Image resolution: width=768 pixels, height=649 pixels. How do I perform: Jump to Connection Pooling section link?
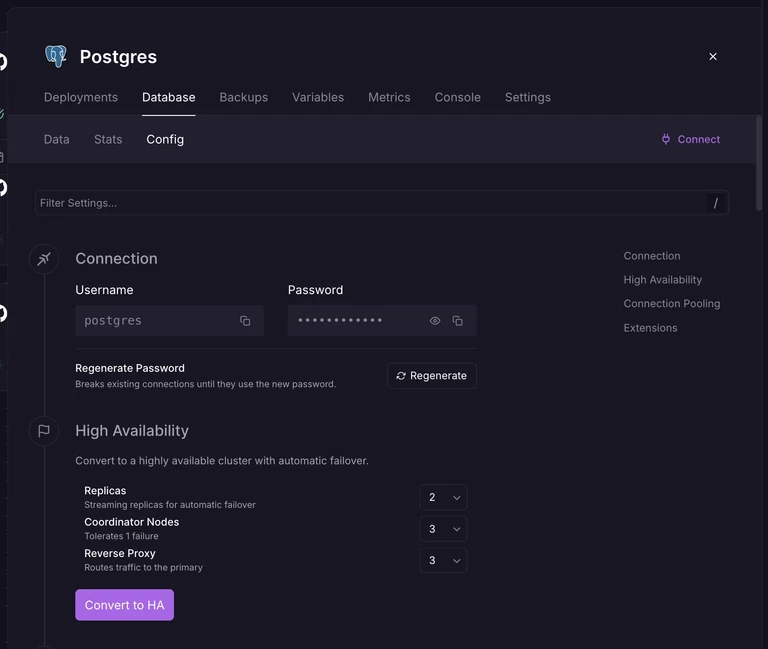click(x=672, y=304)
